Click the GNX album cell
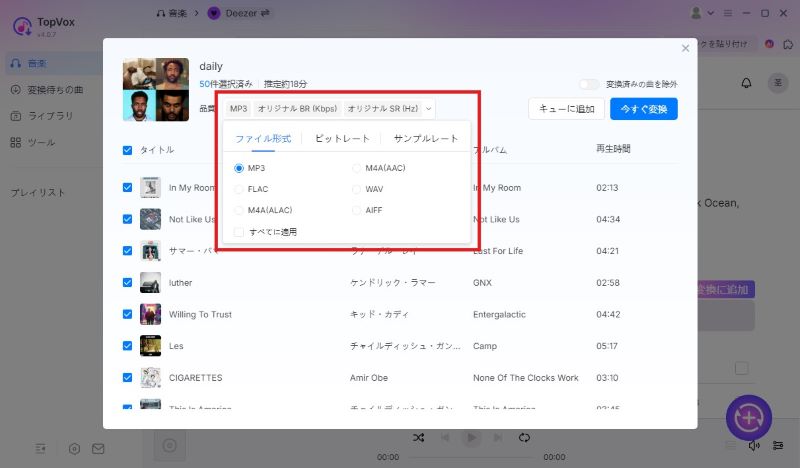 (482, 282)
